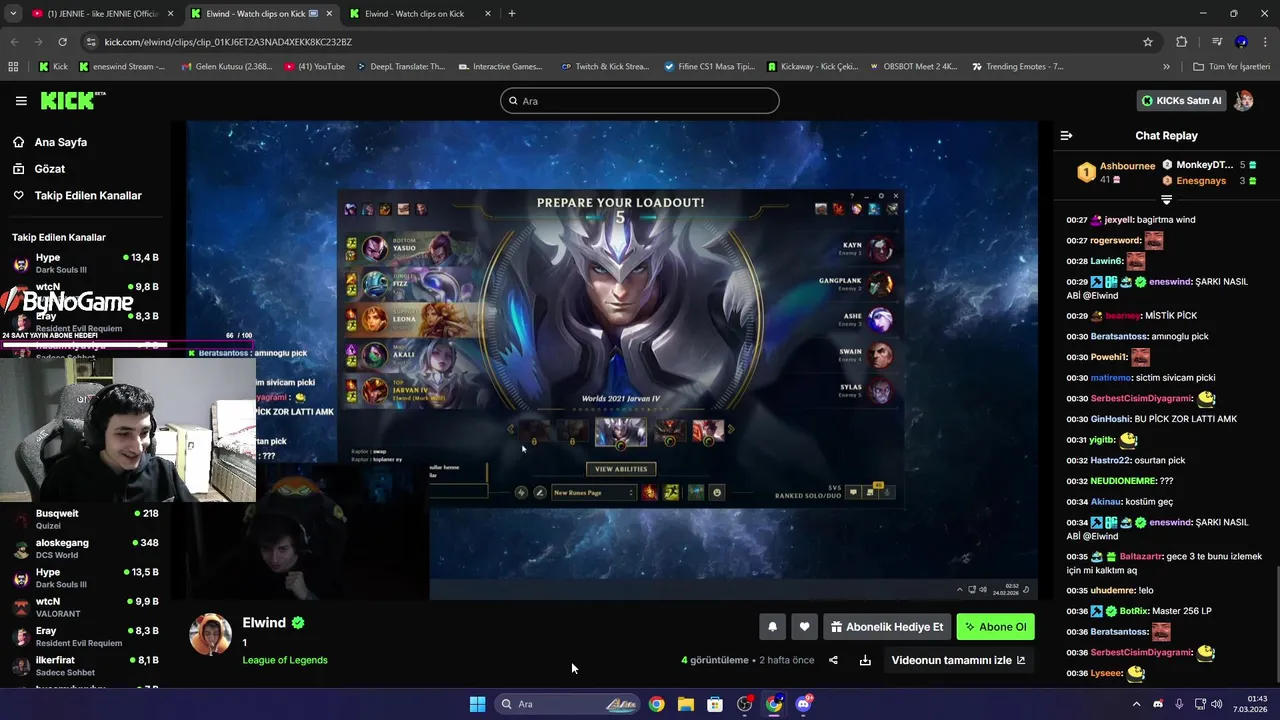Open the tab search dropdown arrow
1280x720 pixels.
click(12, 14)
